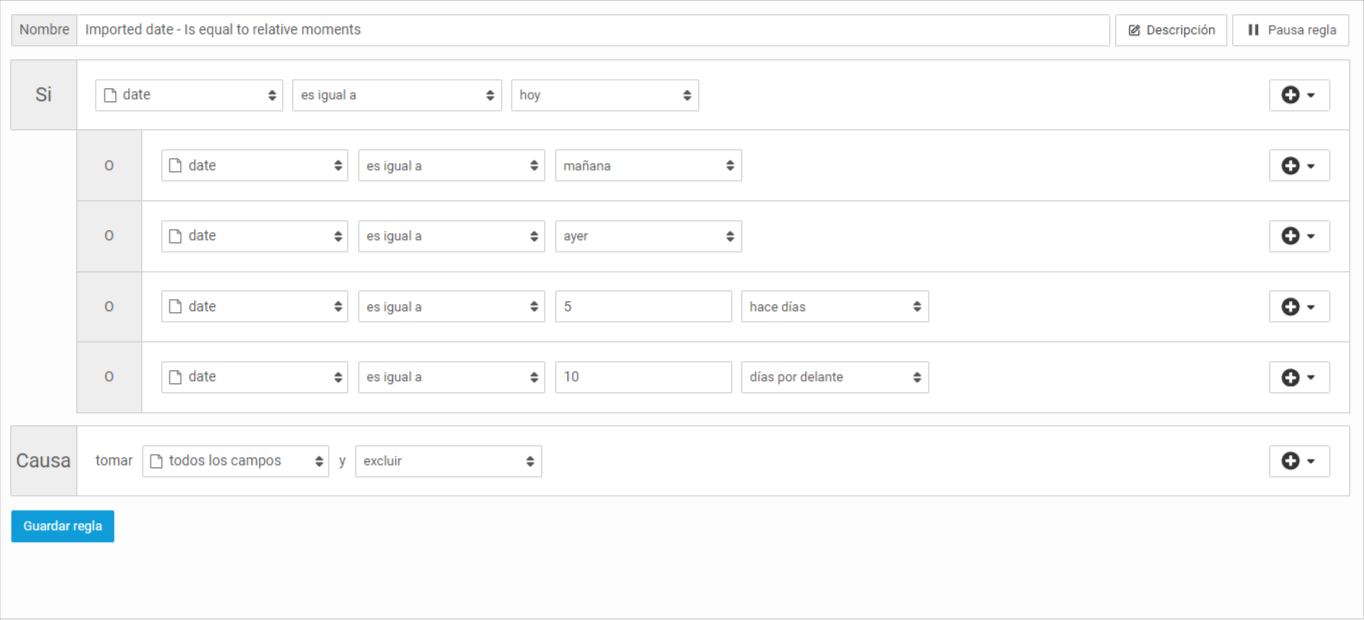Click the pause icon on Pausa regla
1364x620 pixels.
coord(1253,30)
